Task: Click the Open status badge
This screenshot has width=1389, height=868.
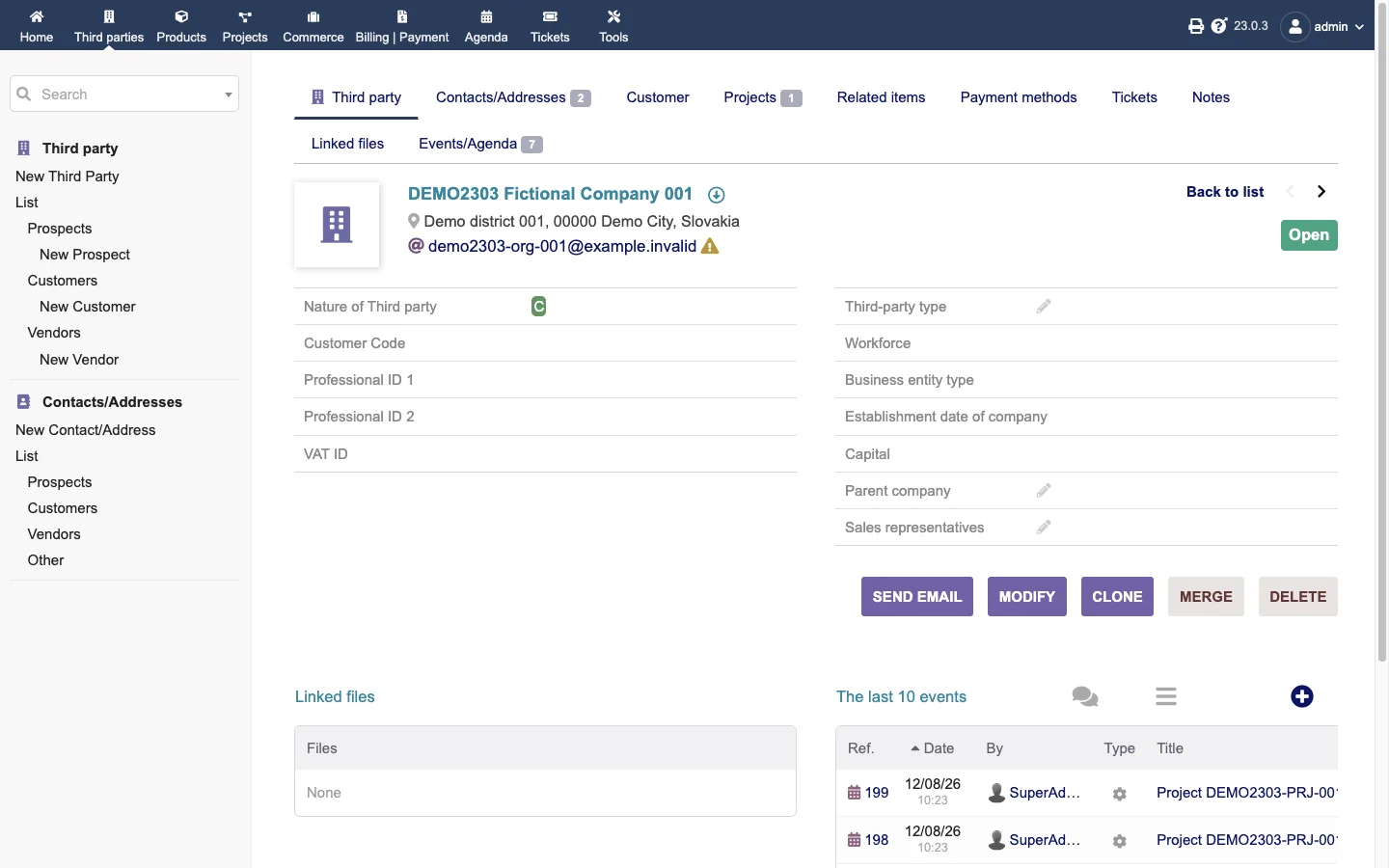Action: tap(1309, 235)
